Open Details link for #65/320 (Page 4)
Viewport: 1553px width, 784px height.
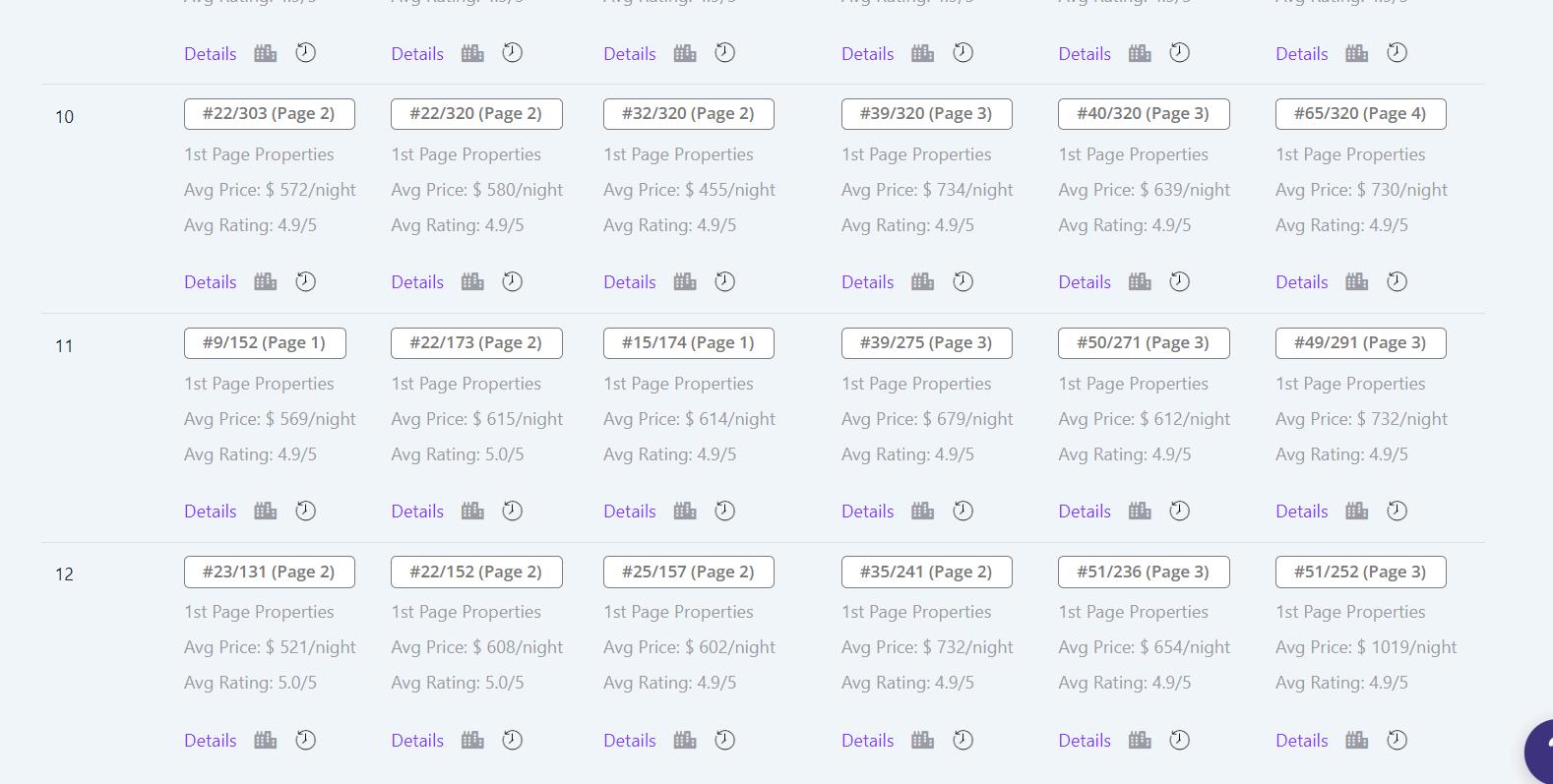coord(1302,282)
